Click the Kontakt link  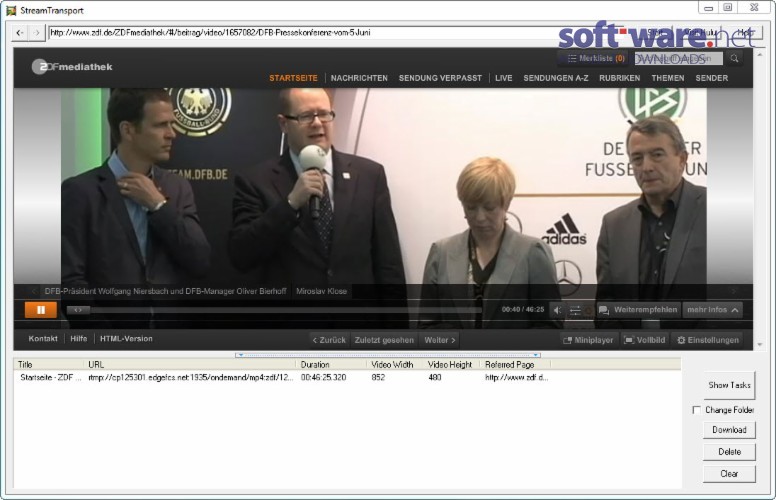click(43, 339)
